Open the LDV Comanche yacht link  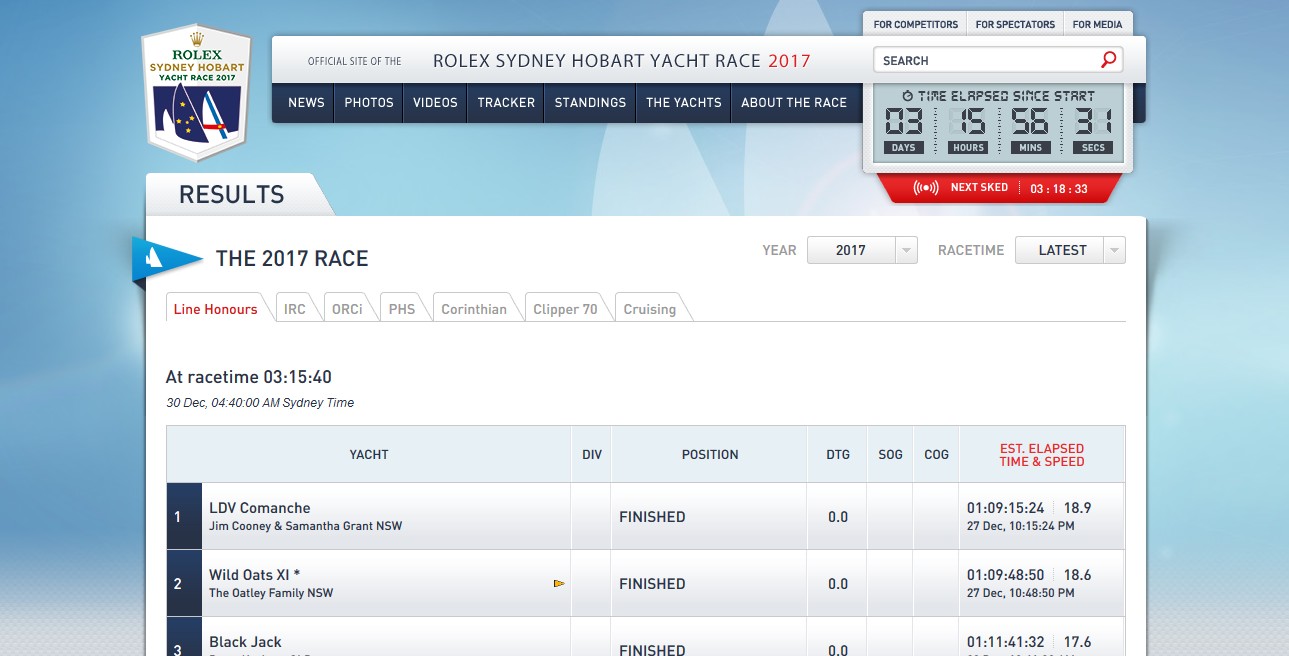pos(260,507)
